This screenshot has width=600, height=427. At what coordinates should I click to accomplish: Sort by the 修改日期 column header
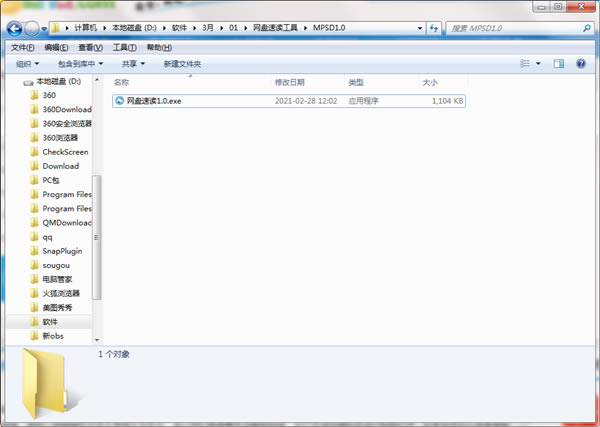(290, 82)
